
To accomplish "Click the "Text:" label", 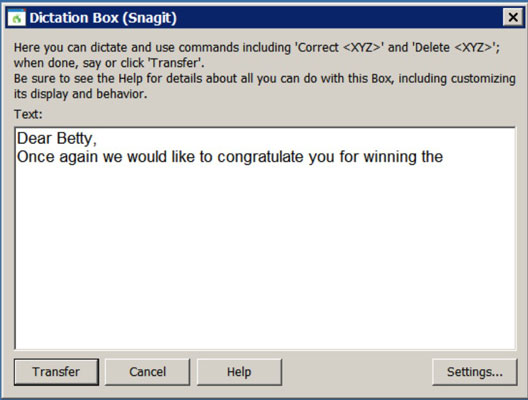I will tap(28, 114).
